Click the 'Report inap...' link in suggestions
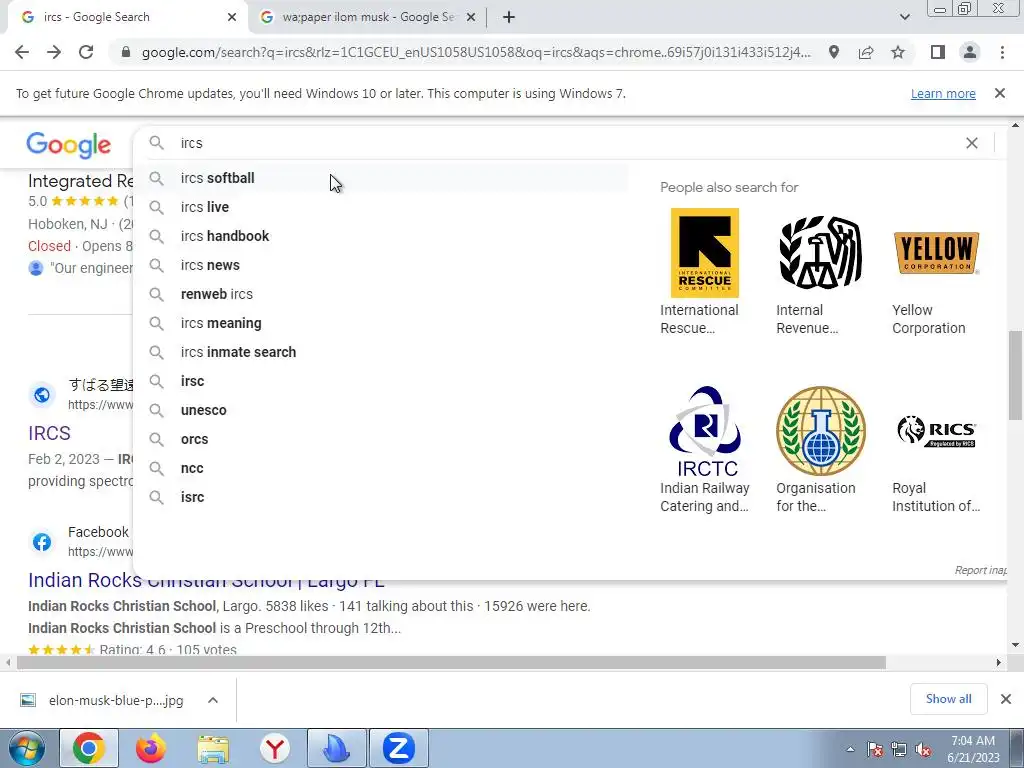Image resolution: width=1024 pixels, height=768 pixels. [980, 570]
